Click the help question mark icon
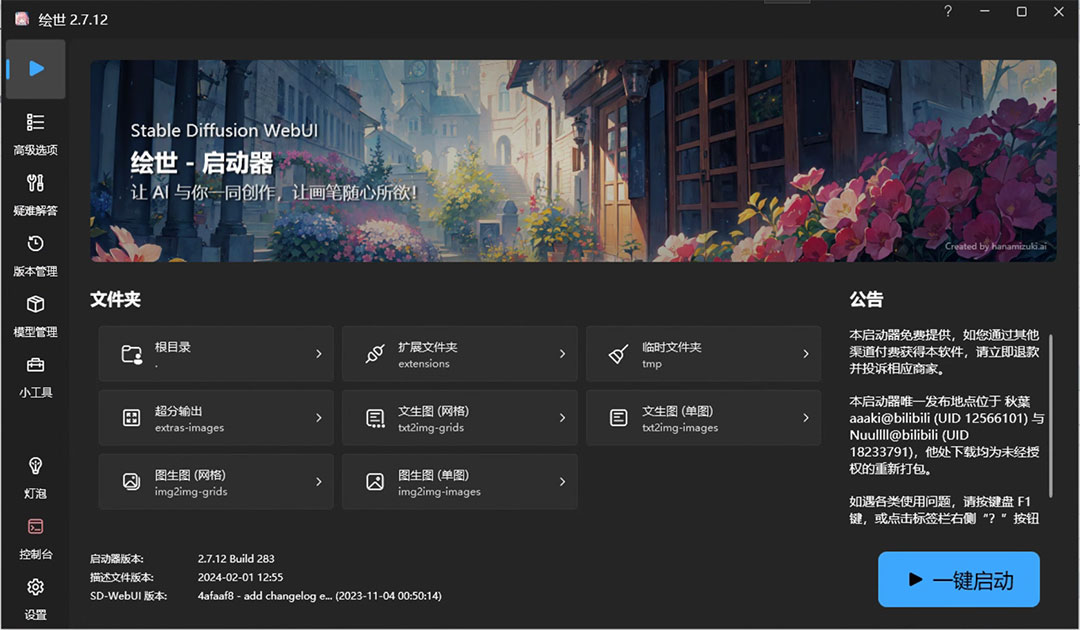This screenshot has width=1080, height=630. (x=947, y=12)
